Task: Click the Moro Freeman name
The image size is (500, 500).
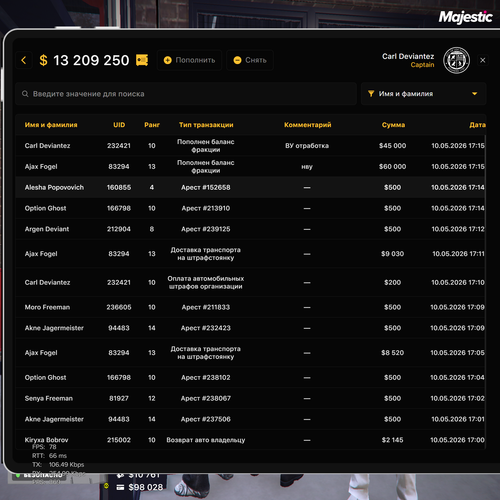Action: [47, 307]
